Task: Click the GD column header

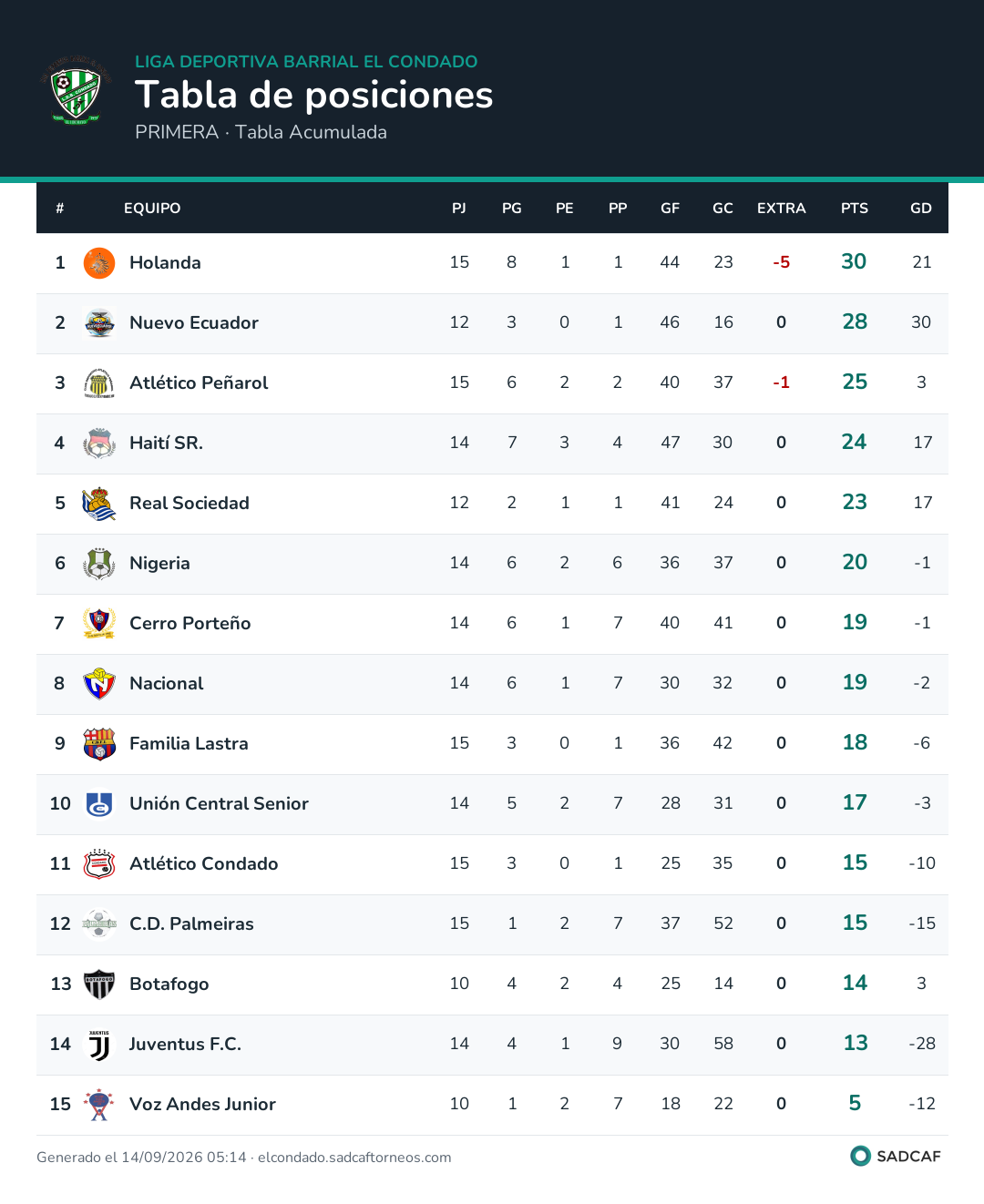Action: click(x=921, y=209)
